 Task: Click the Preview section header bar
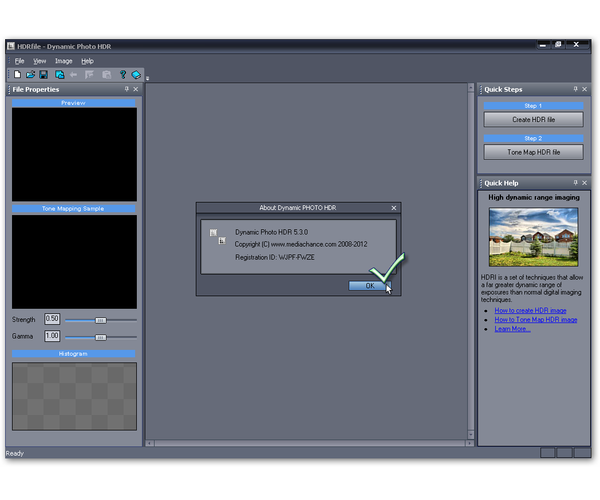(x=73, y=103)
